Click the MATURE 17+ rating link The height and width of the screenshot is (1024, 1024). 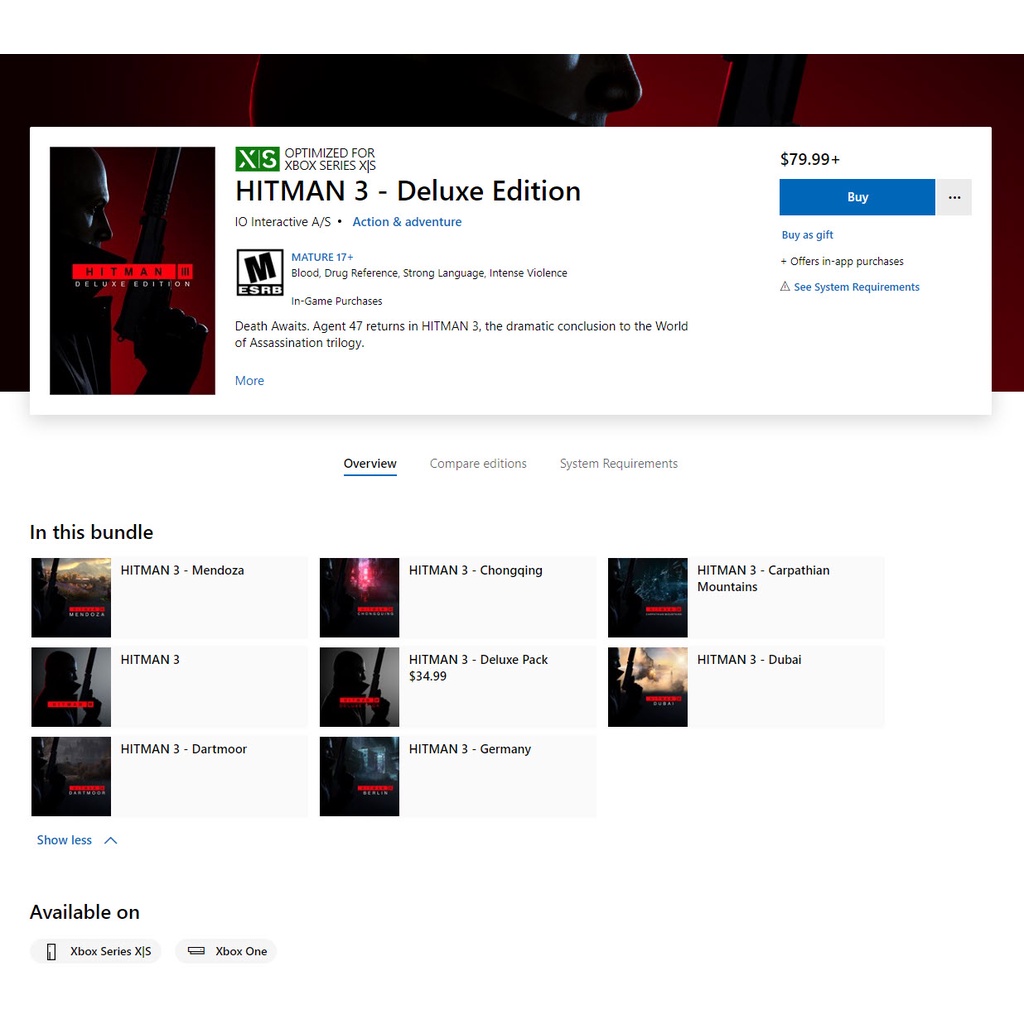[x=322, y=257]
